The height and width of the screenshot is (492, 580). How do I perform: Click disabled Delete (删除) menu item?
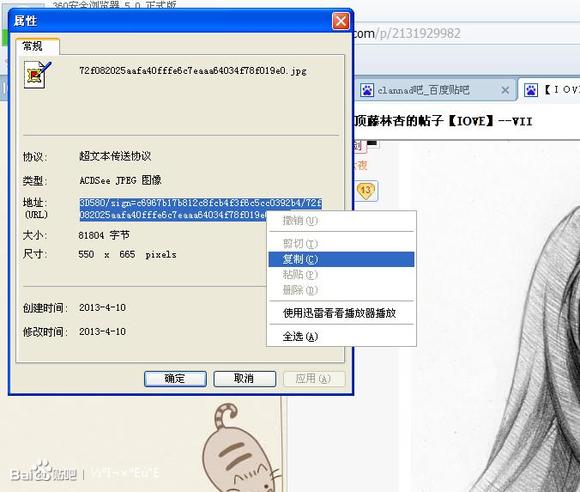[x=341, y=290]
